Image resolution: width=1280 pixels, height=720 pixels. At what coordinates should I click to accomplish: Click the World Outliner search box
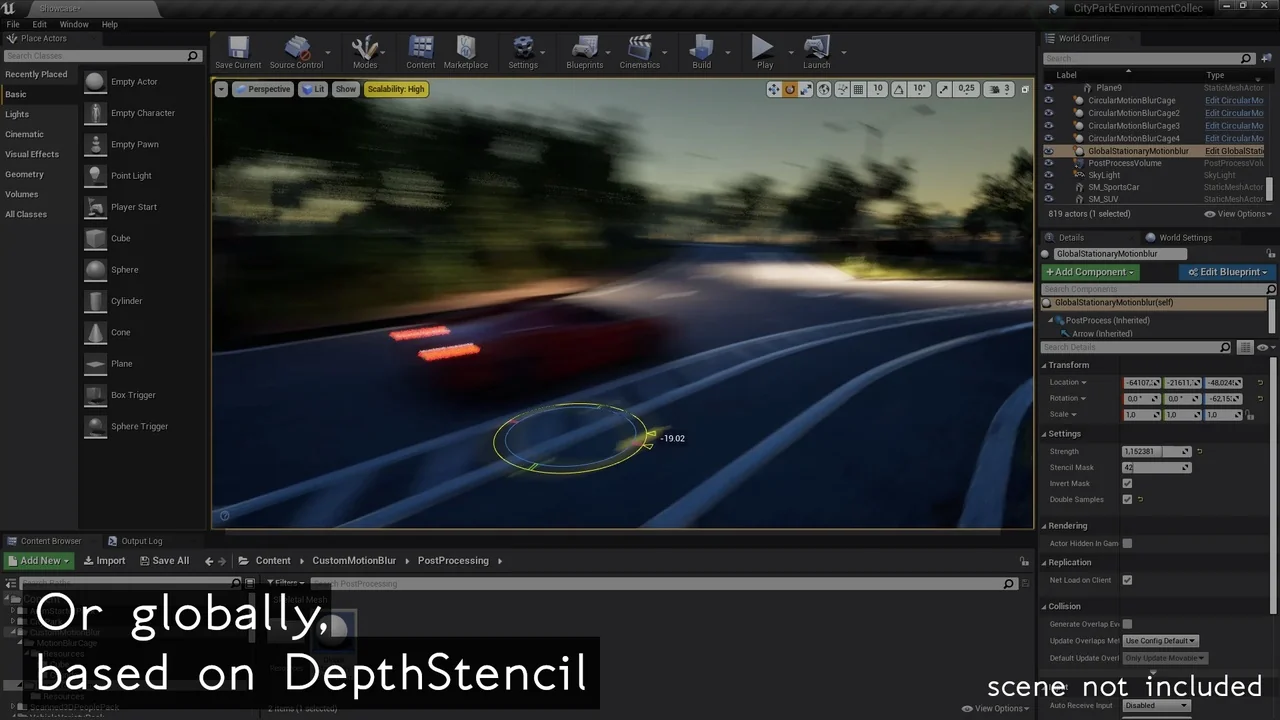(x=1140, y=58)
